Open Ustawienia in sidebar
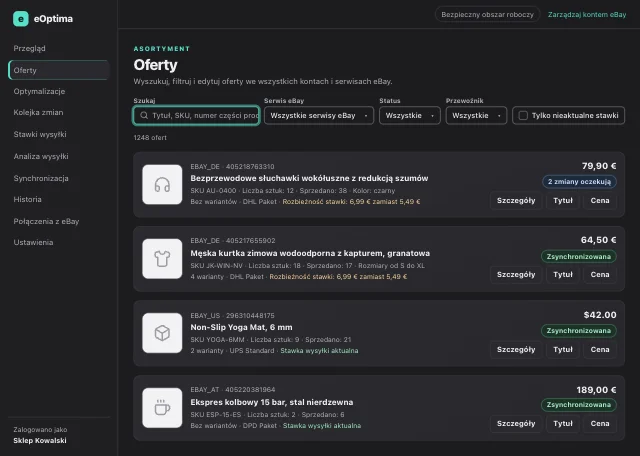Image resolution: width=640 pixels, height=456 pixels. pyautogui.click(x=58, y=242)
